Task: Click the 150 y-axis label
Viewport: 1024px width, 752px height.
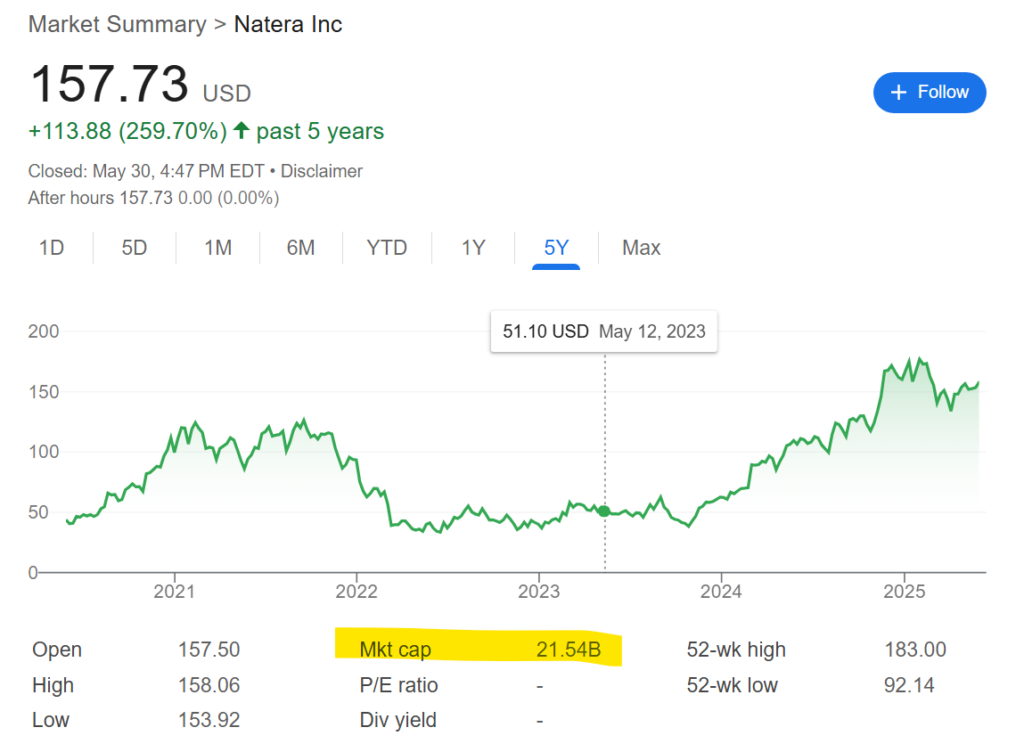Action: tap(44, 392)
